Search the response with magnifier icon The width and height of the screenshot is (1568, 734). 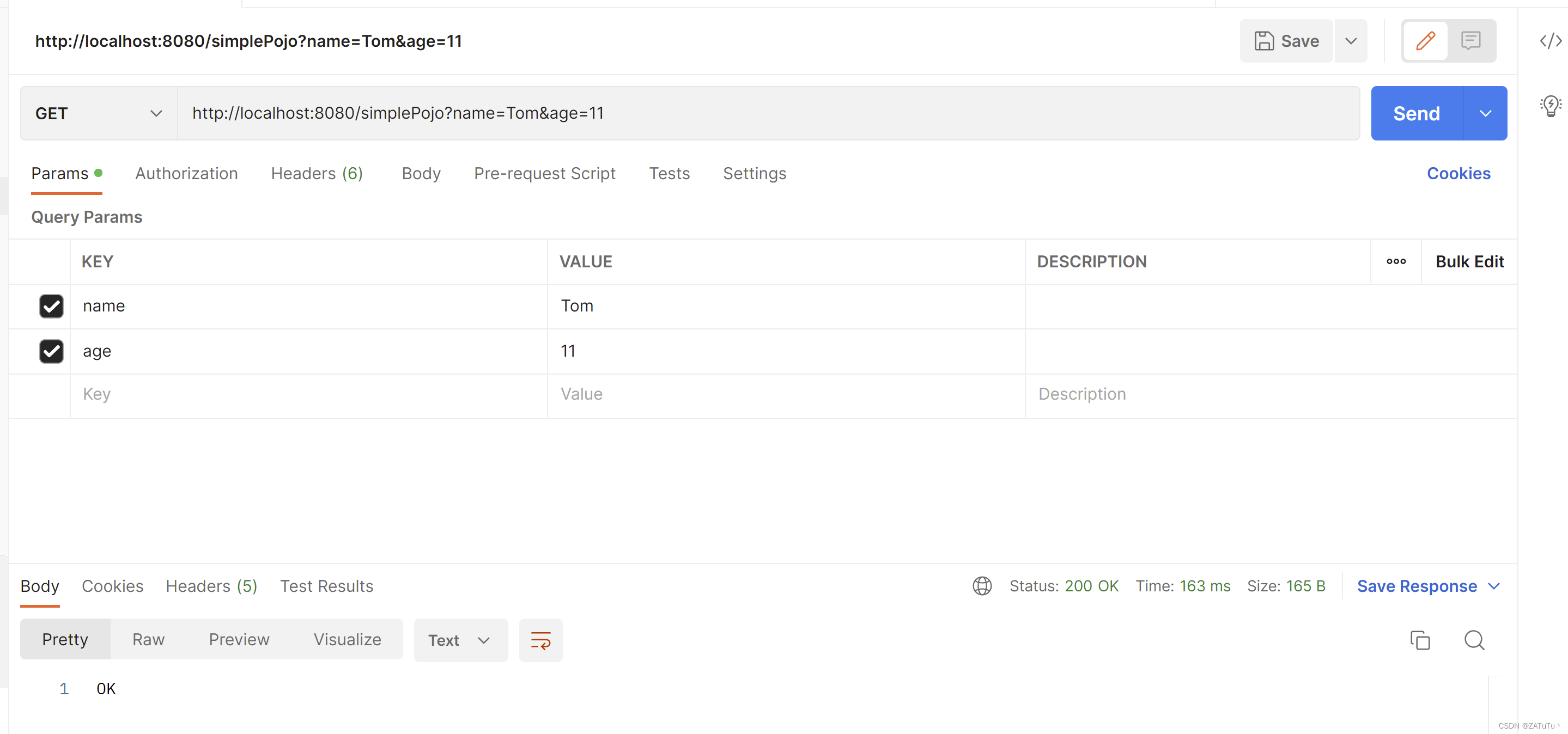1474,640
